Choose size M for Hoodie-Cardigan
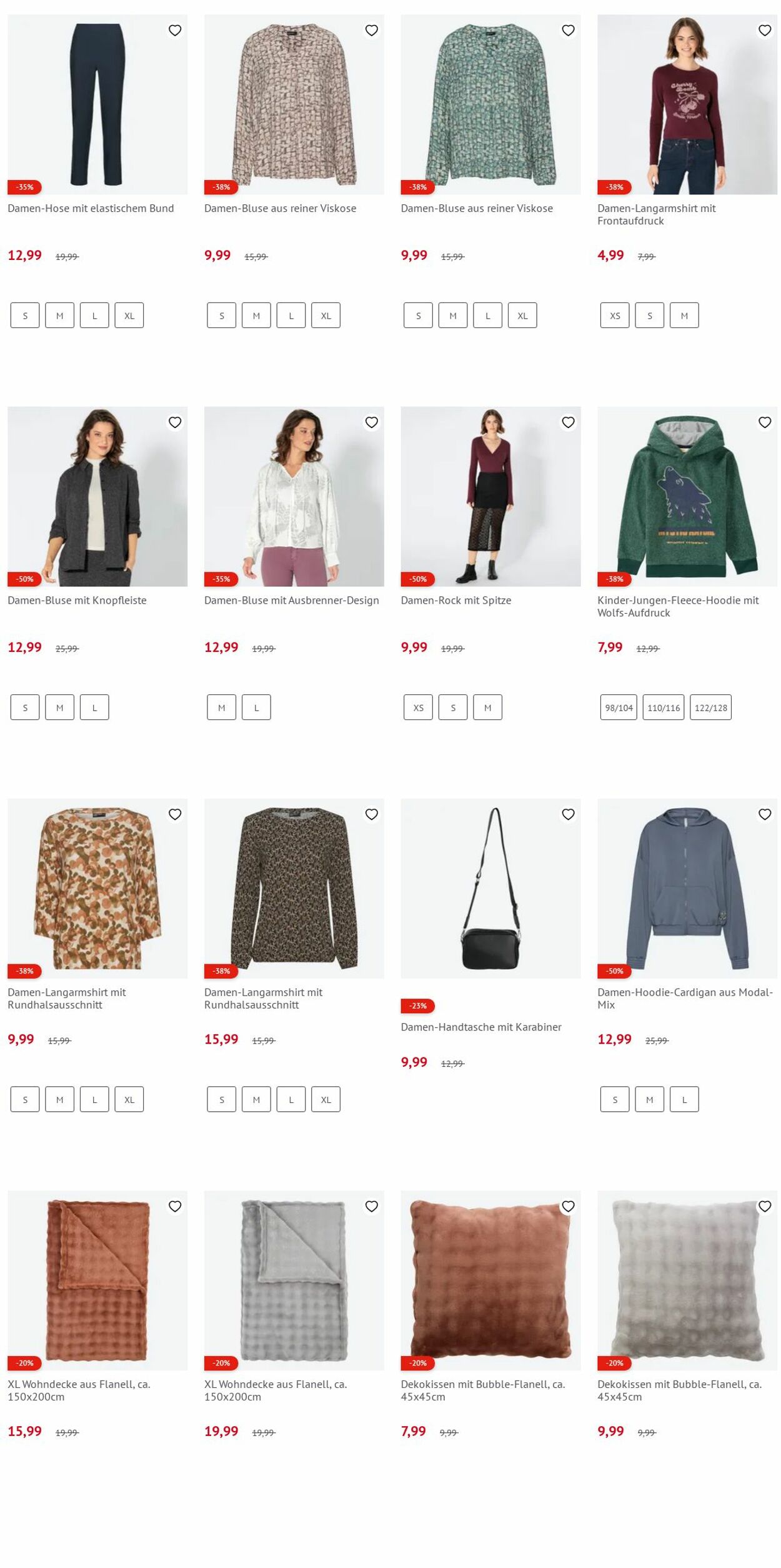 [x=650, y=1099]
